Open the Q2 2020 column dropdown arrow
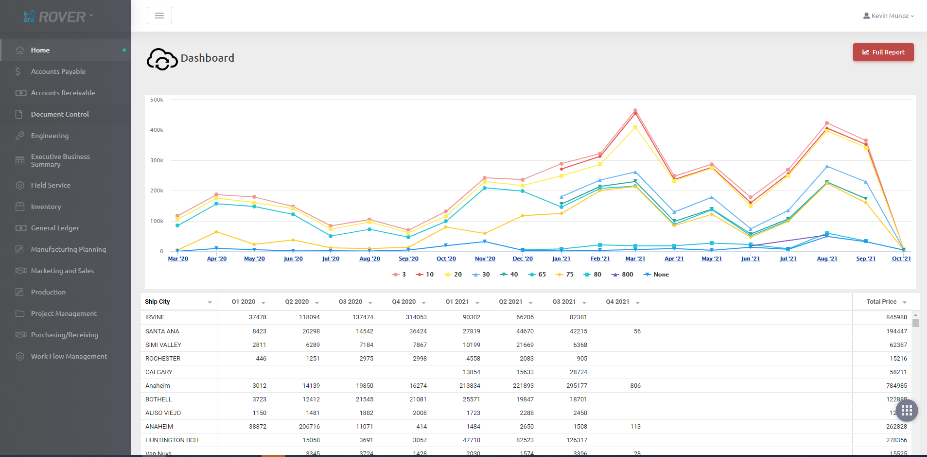The height and width of the screenshot is (457, 927). 317,303
